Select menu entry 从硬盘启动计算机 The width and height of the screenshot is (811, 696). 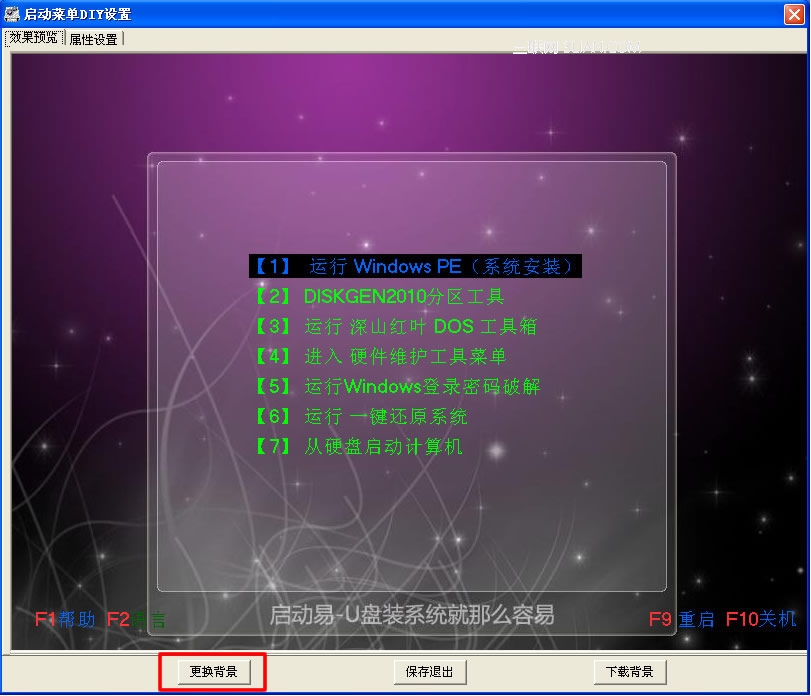tap(359, 446)
